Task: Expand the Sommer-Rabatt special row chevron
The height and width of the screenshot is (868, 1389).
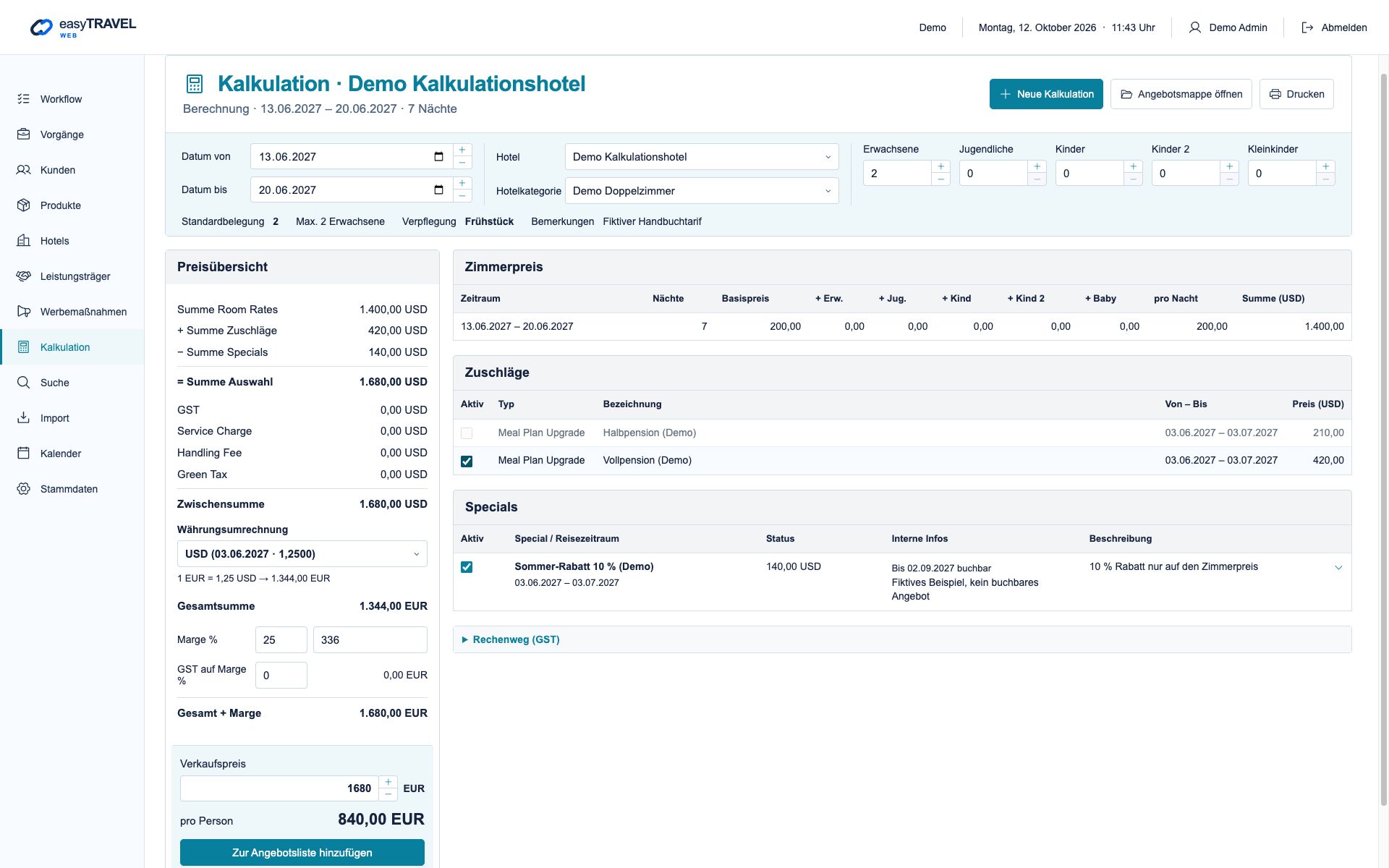Action: pyautogui.click(x=1338, y=568)
